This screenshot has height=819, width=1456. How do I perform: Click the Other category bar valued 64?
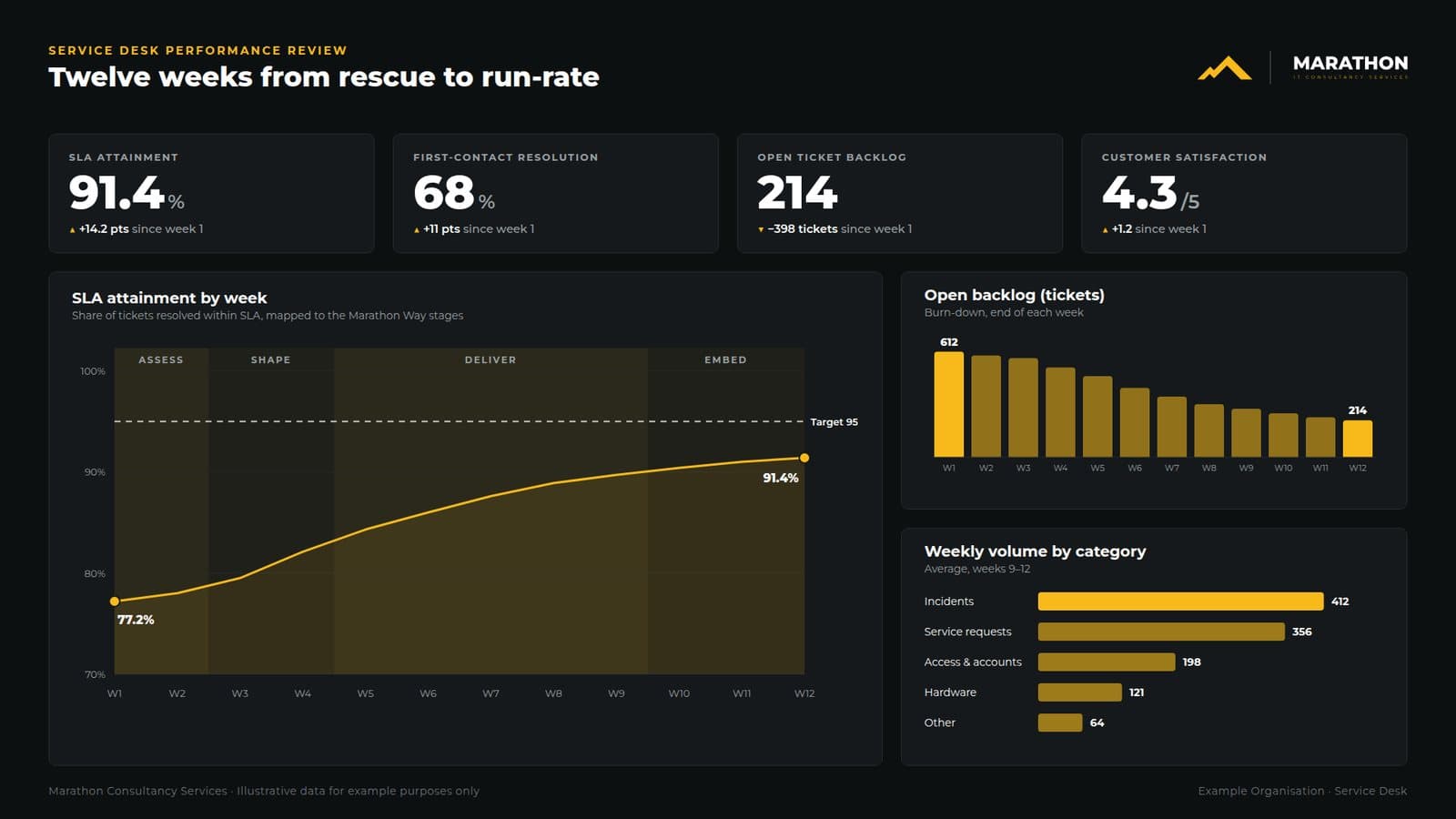1060,723
